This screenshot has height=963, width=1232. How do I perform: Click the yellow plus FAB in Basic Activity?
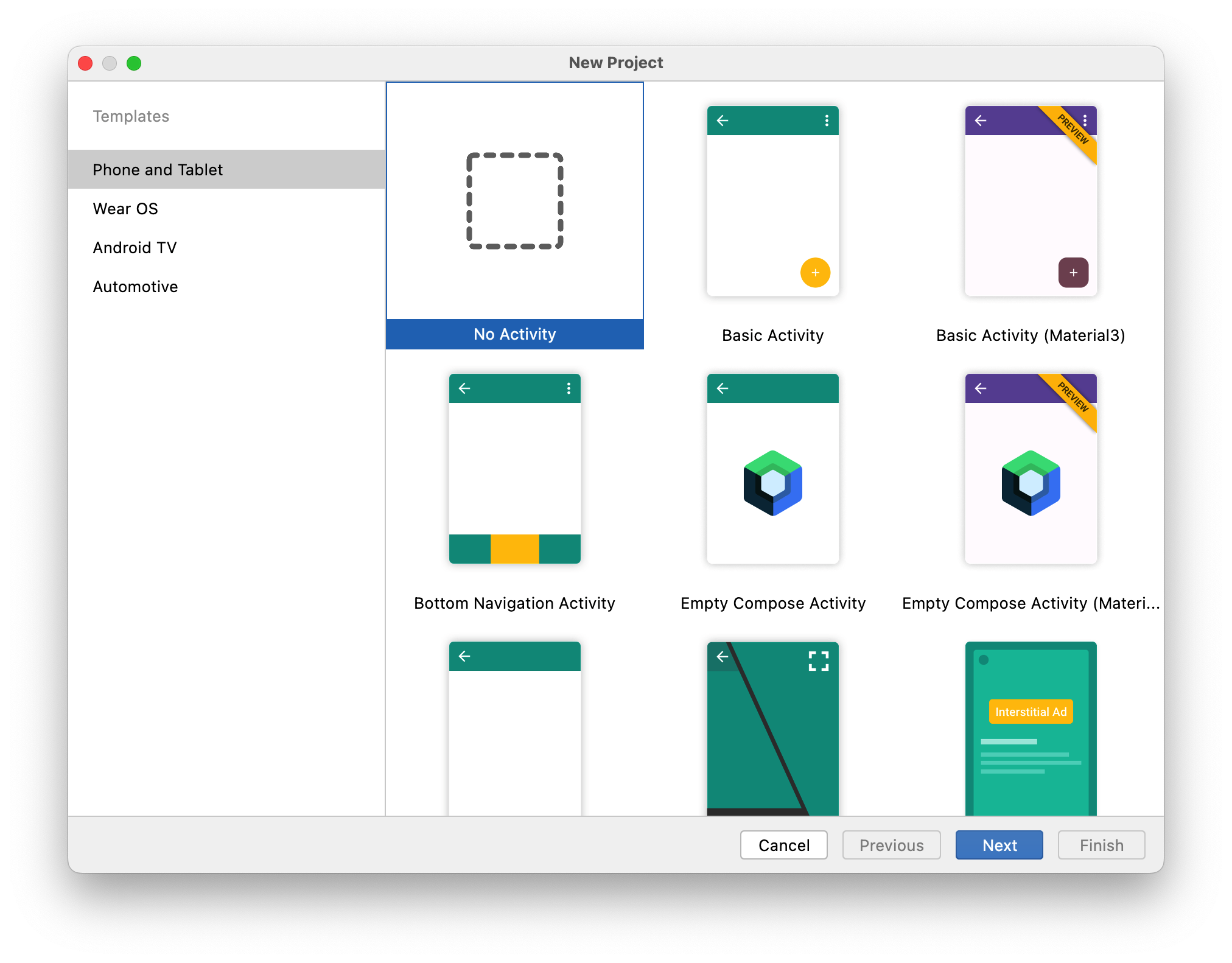tap(815, 273)
